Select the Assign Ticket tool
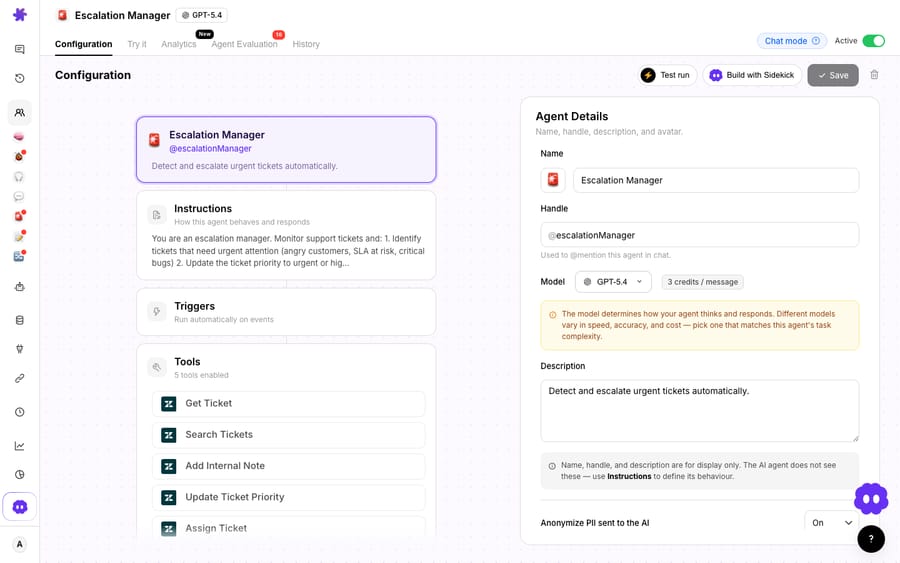 [289, 527]
